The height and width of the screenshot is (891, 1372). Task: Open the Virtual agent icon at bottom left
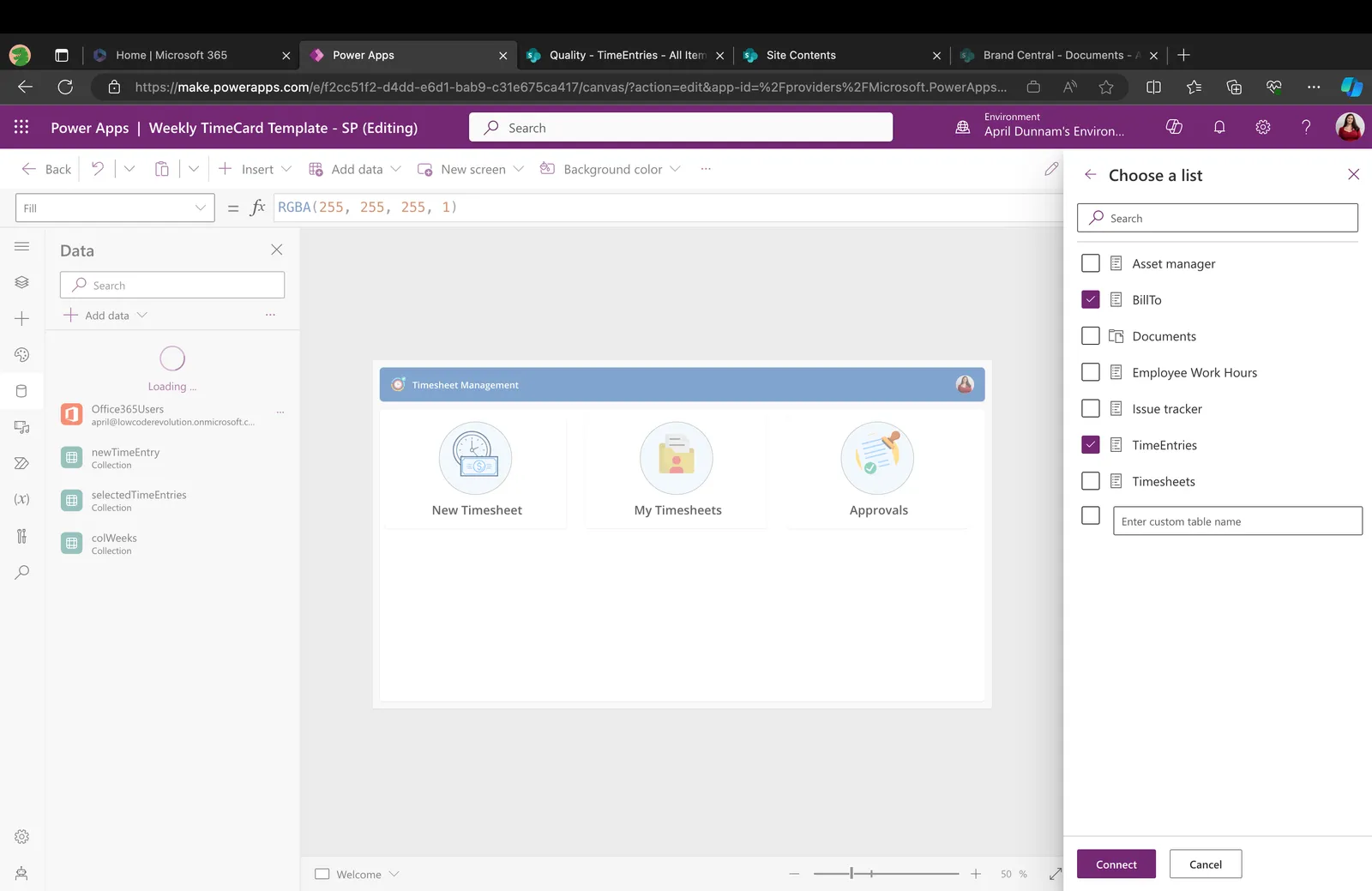22,874
